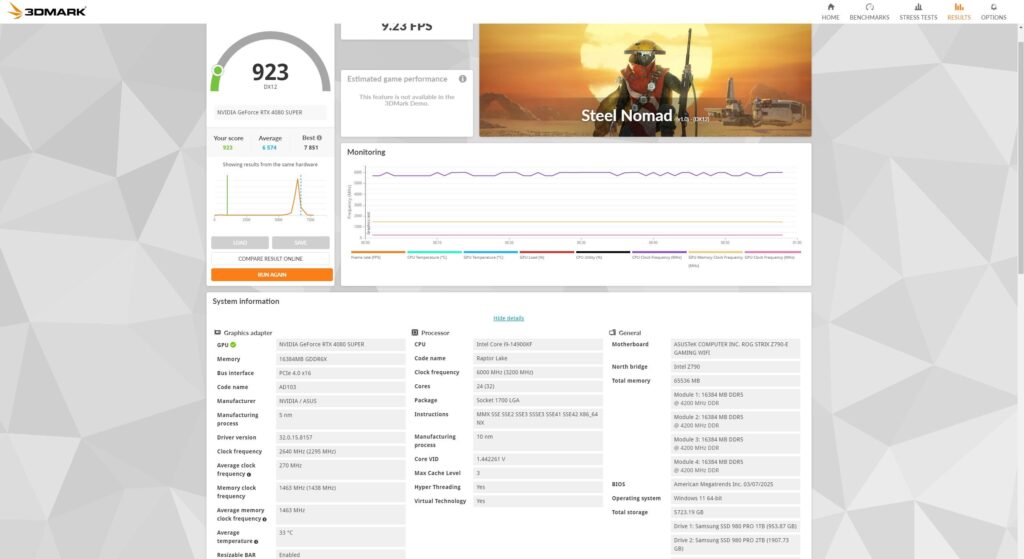
Task: Click the Average temperature info icon
Action: click(256, 541)
